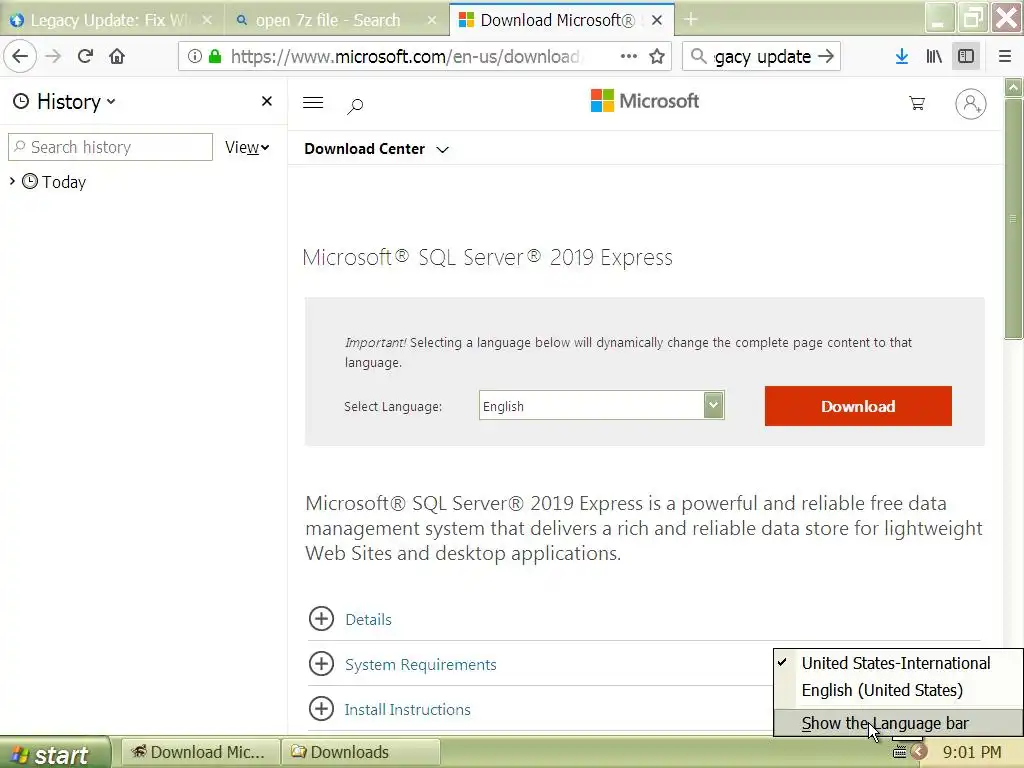Open page actions three-dot menu

tap(629, 56)
